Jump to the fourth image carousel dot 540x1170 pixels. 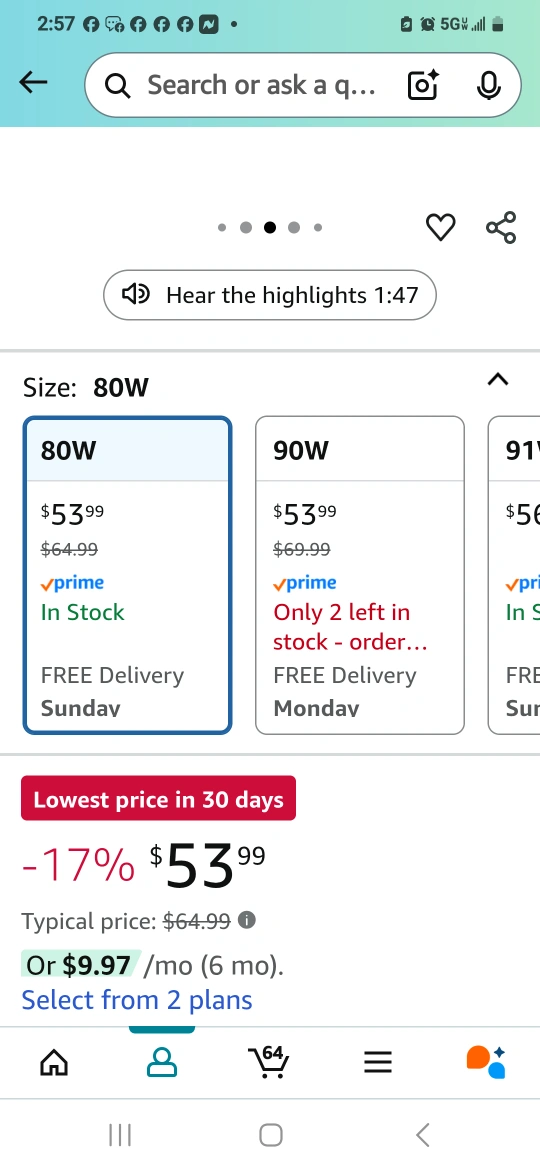coord(294,228)
